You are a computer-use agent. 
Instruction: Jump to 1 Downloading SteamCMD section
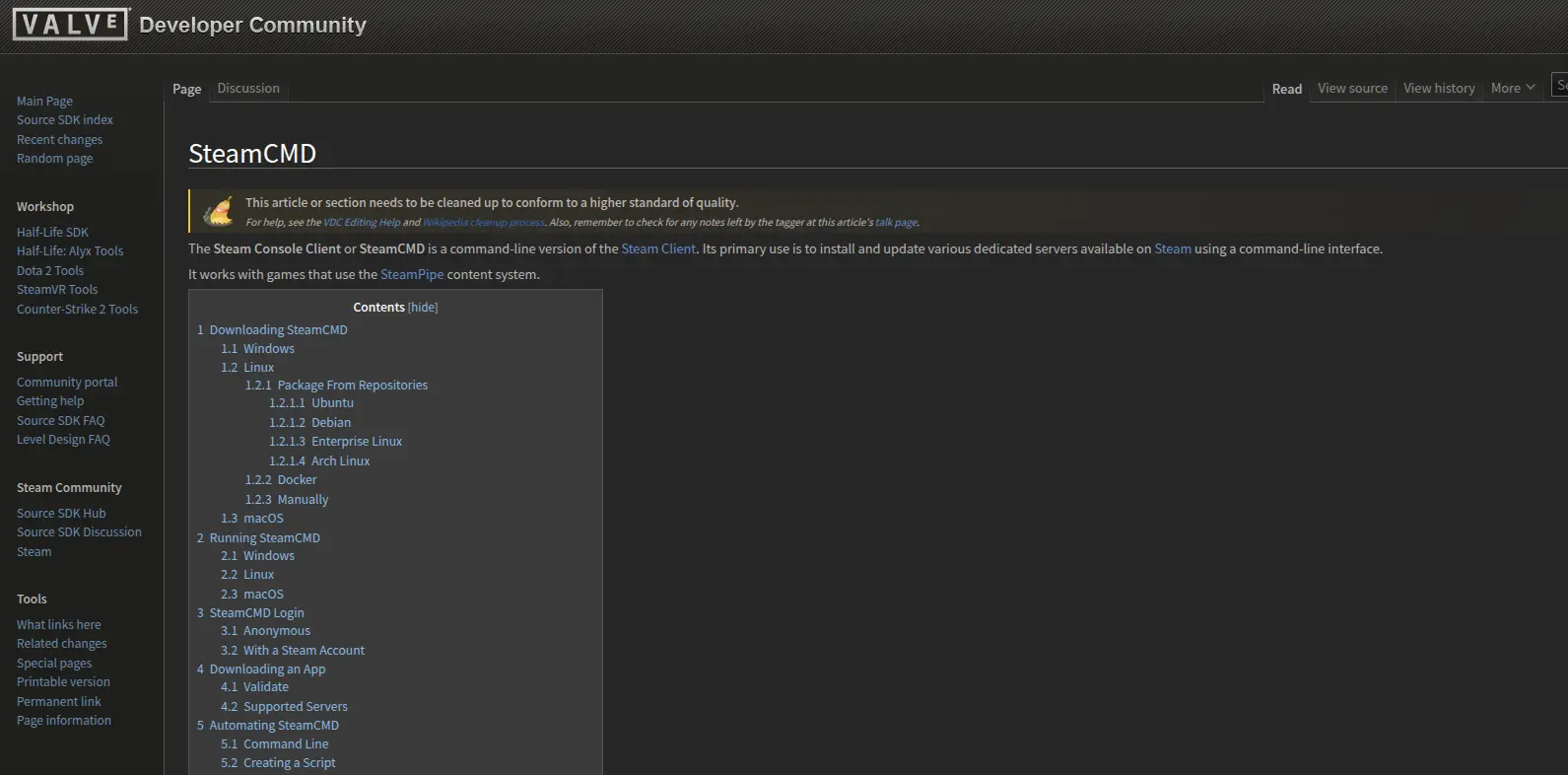coord(272,329)
